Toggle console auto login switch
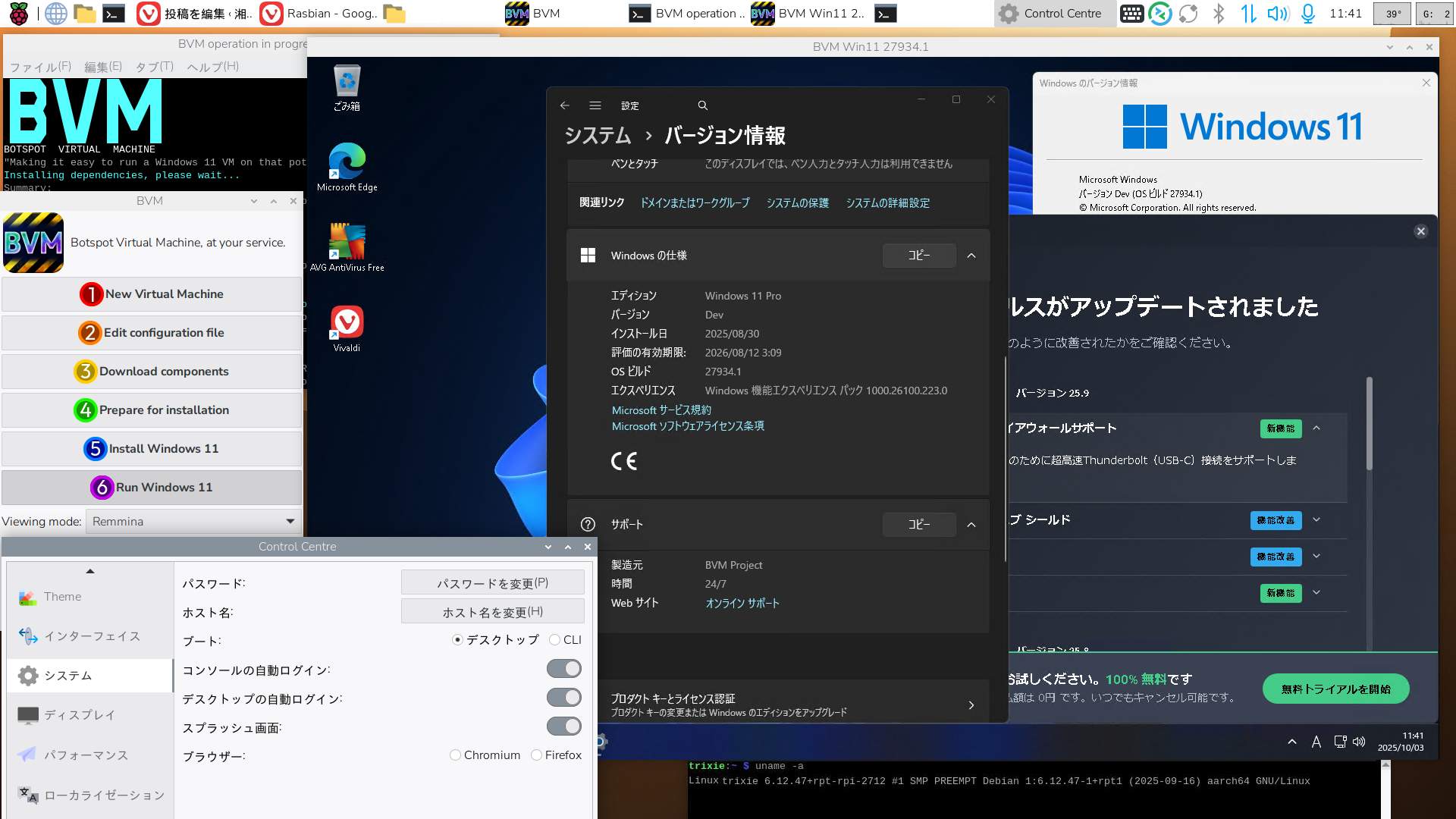This screenshot has width=1456, height=819. pyautogui.click(x=563, y=669)
